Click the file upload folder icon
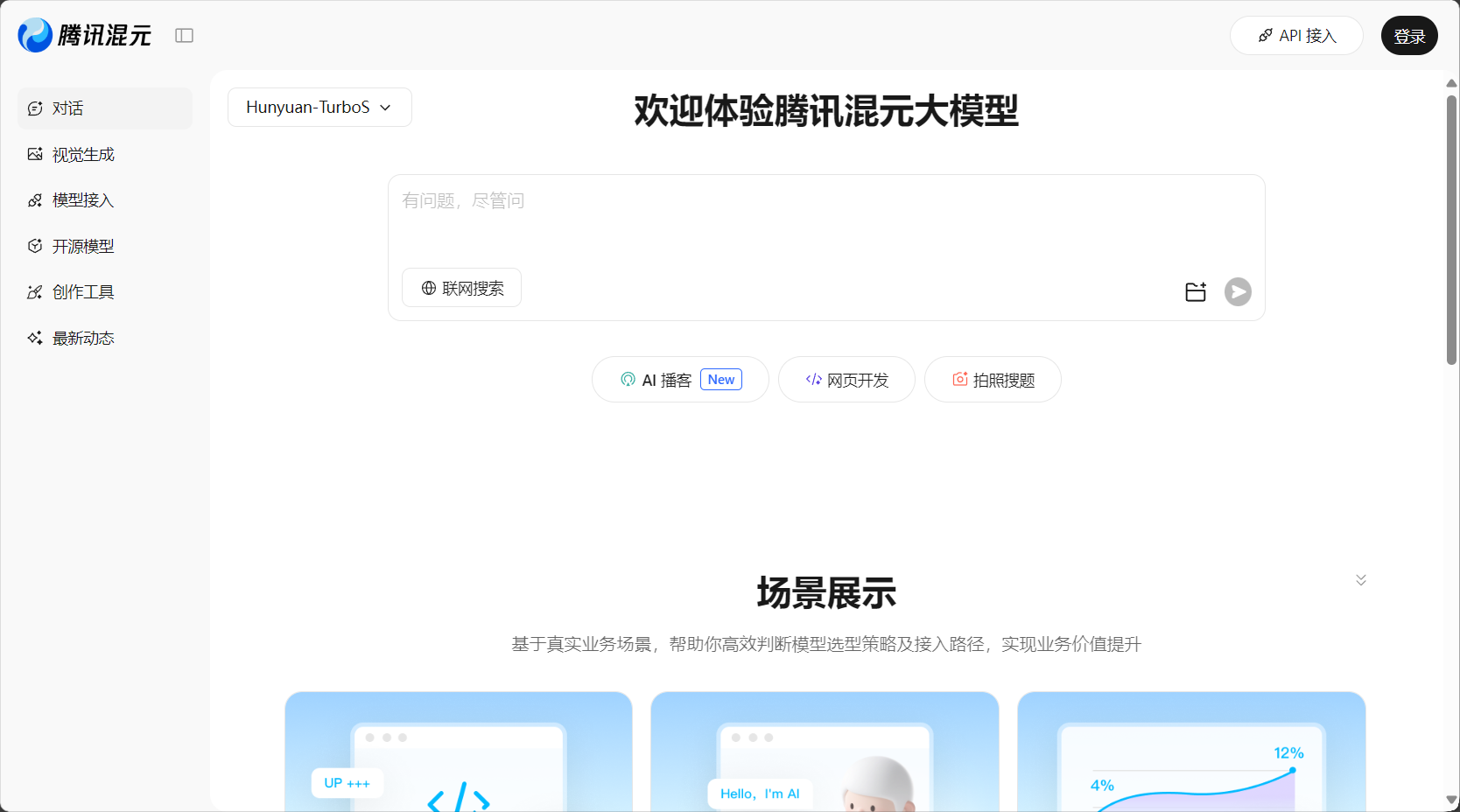Image resolution: width=1460 pixels, height=812 pixels. (x=1196, y=291)
